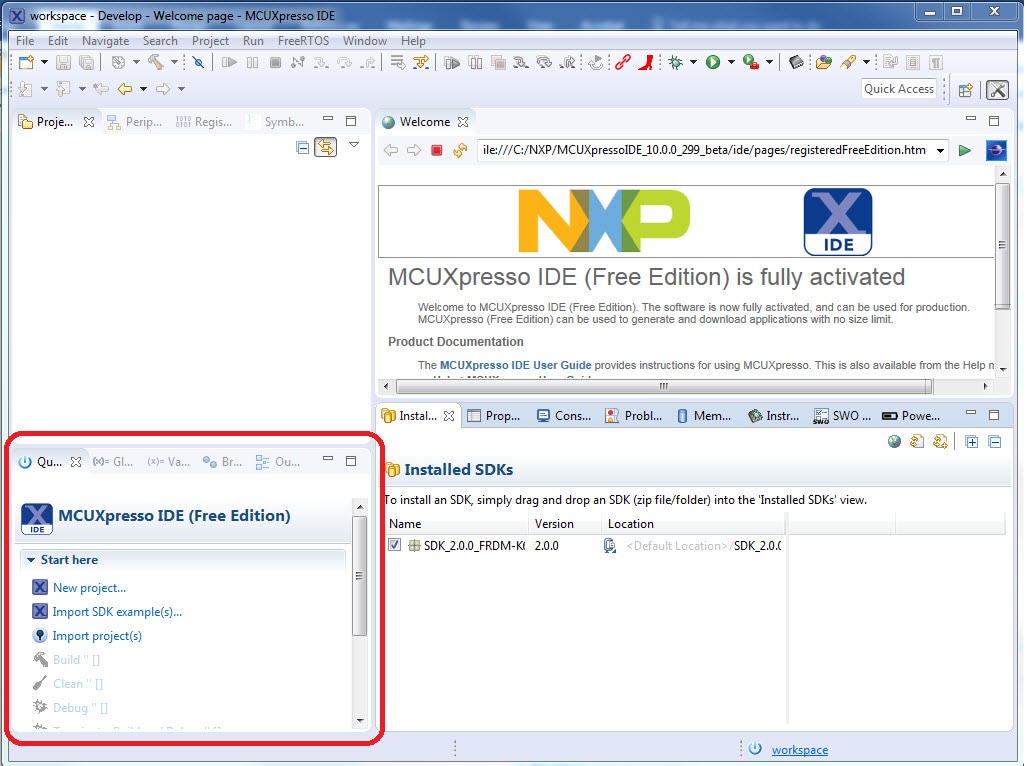Screen dimensions: 1027x766
Task: Switch to the Console tab
Action: (564, 416)
